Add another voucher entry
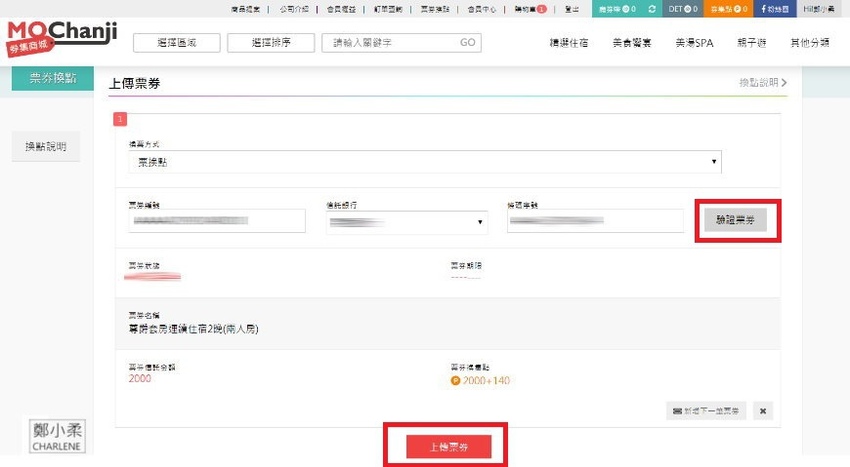 click(x=706, y=411)
